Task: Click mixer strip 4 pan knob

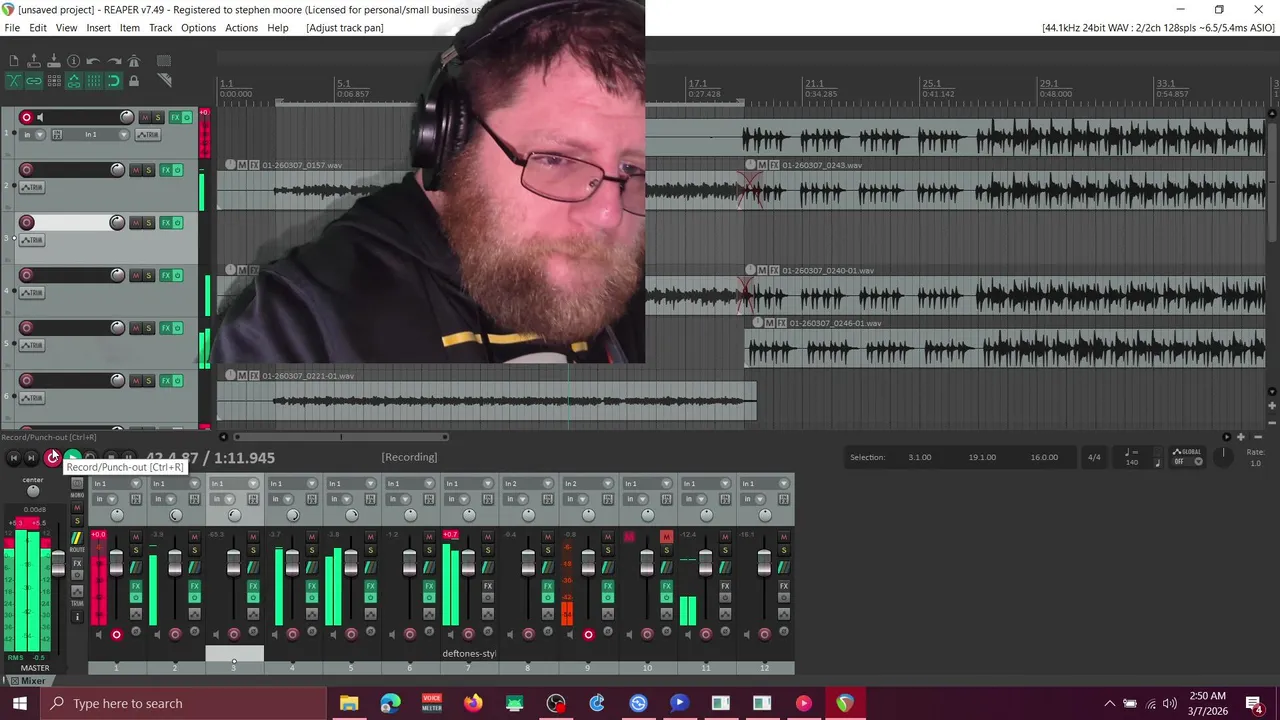Action: click(293, 515)
